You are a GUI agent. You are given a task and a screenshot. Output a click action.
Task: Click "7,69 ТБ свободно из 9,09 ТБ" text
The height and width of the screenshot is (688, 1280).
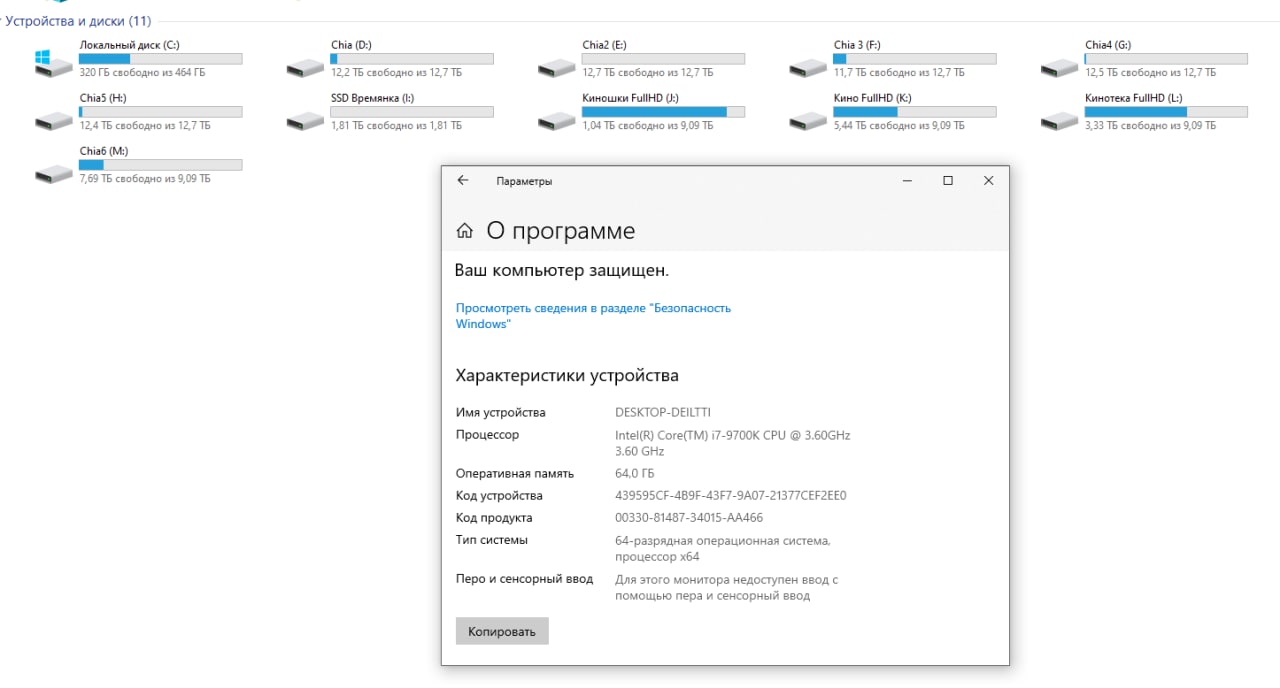point(145,179)
